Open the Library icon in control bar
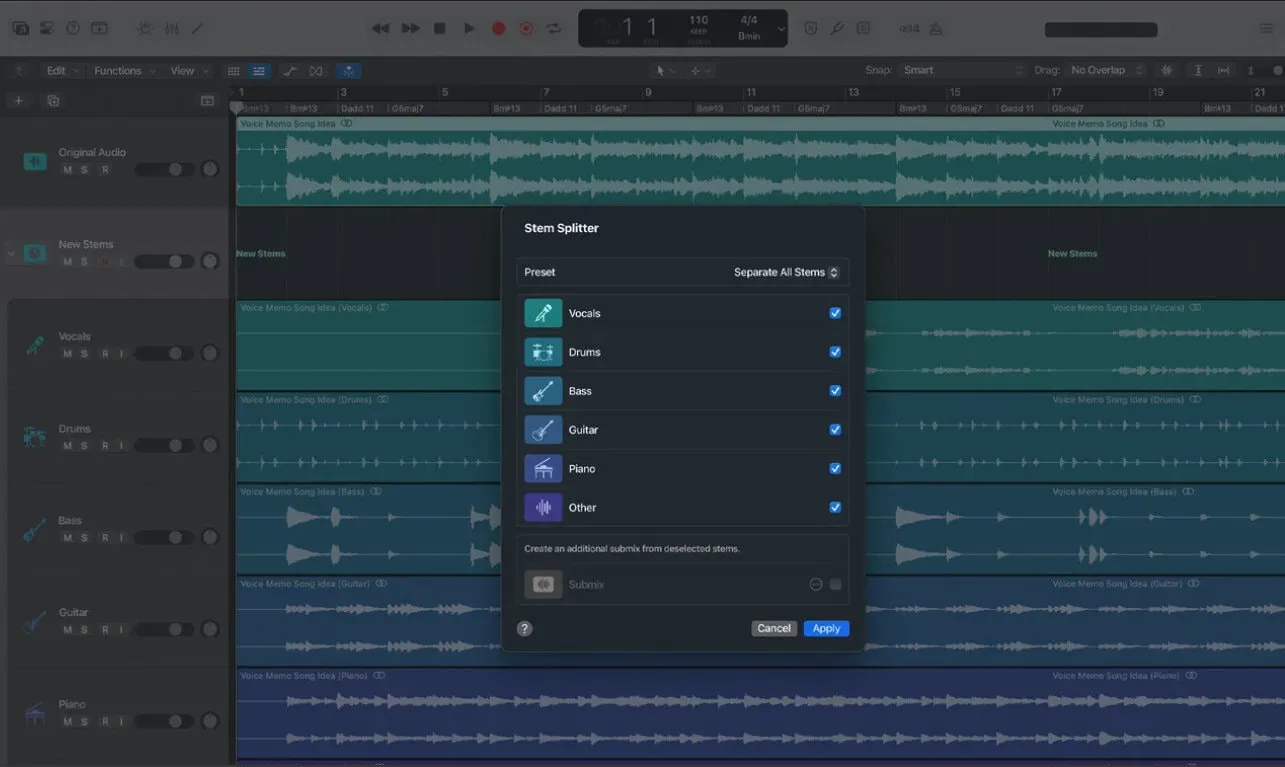The height and width of the screenshot is (767, 1285). click(20, 28)
